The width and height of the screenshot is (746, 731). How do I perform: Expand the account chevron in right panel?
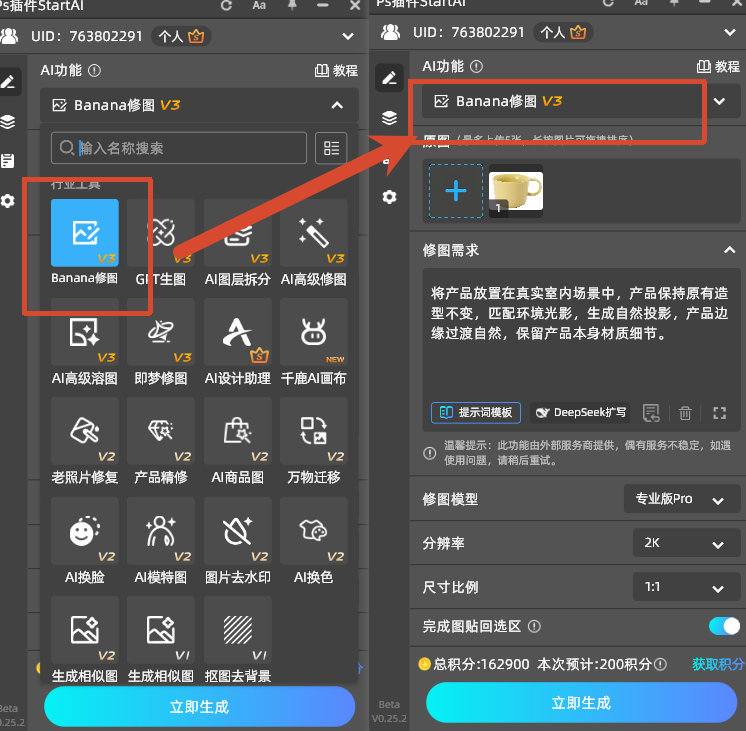[x=729, y=32]
